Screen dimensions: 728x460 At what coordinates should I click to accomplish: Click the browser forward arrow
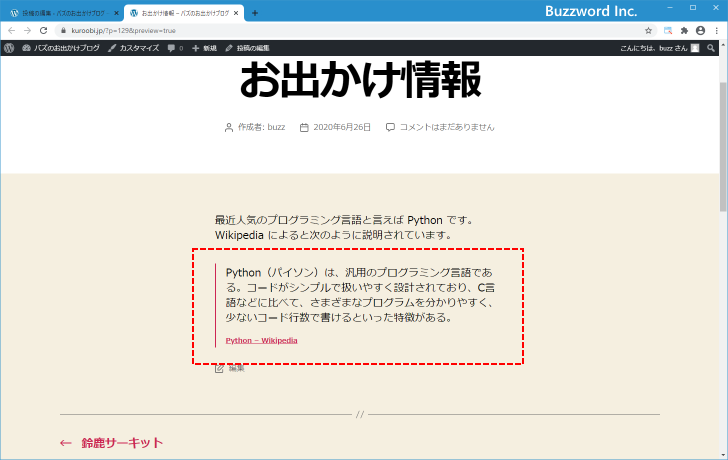(x=27, y=31)
